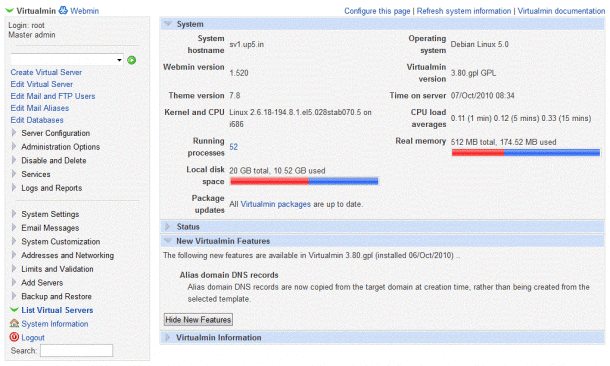Image resolution: width=610 pixels, height=366 pixels.
Task: Open the domain selection dropdown
Action: point(67,60)
